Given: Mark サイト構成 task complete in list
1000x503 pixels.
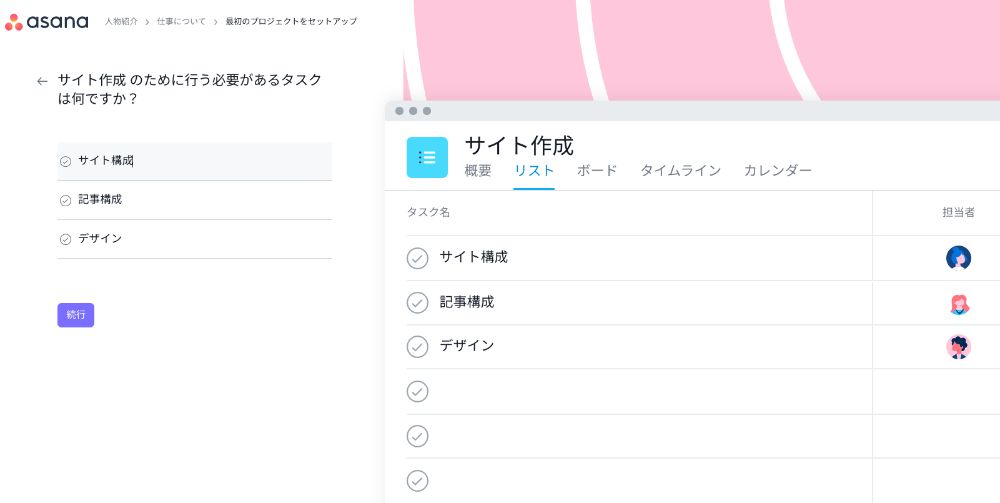Looking at the screenshot, I should click(x=417, y=258).
